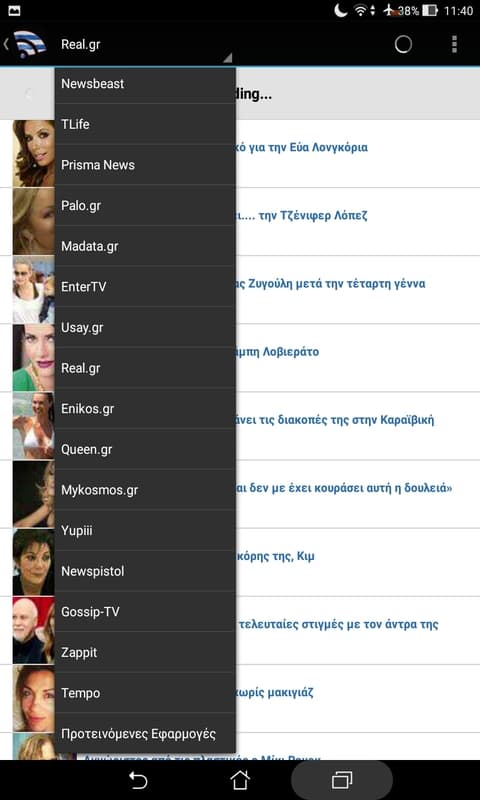Viewport: 480px width, 800px height.
Task: Pick Madata.gr from the list
Action: [145, 246]
